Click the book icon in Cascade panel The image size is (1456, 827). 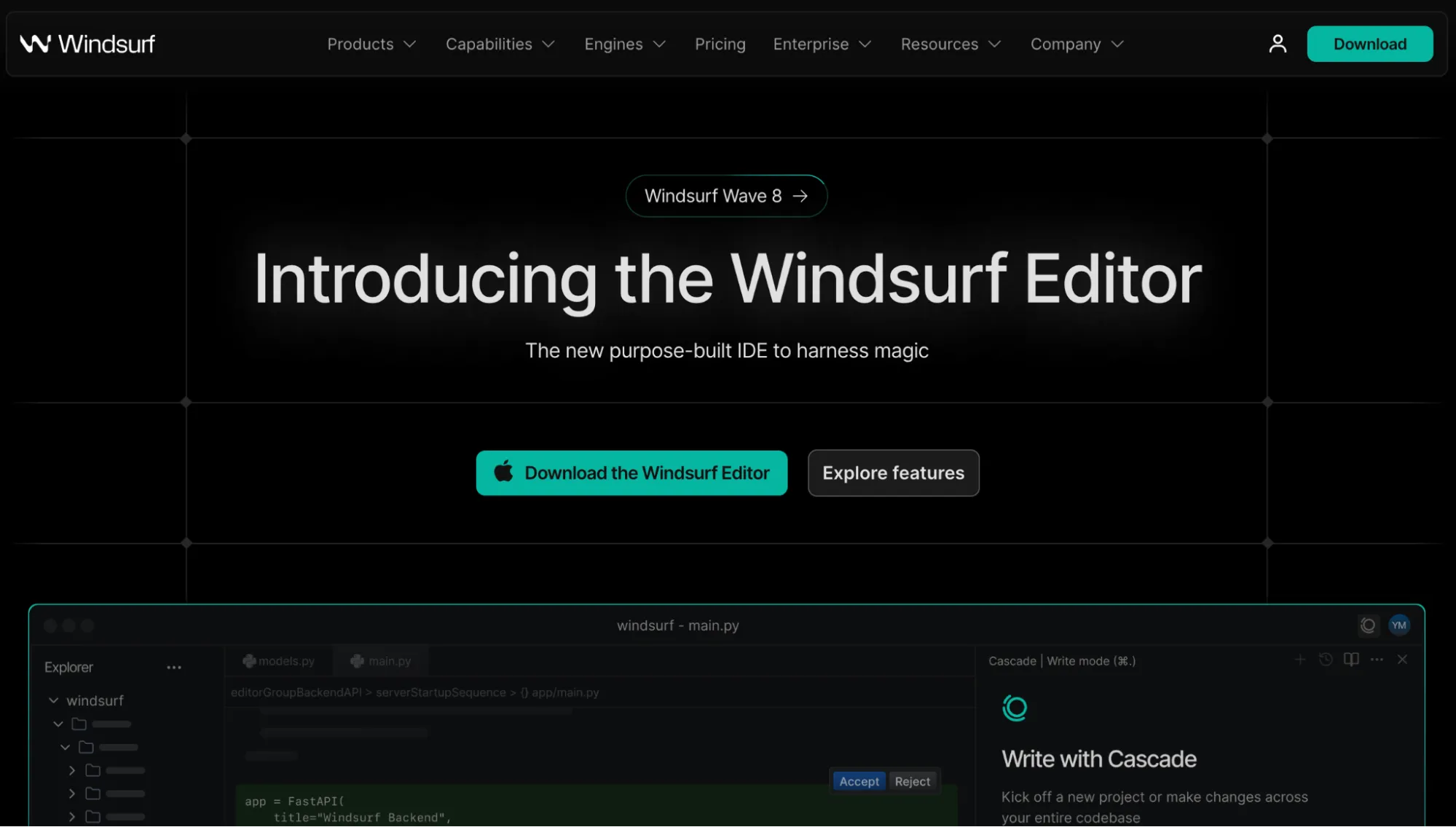(x=1351, y=660)
